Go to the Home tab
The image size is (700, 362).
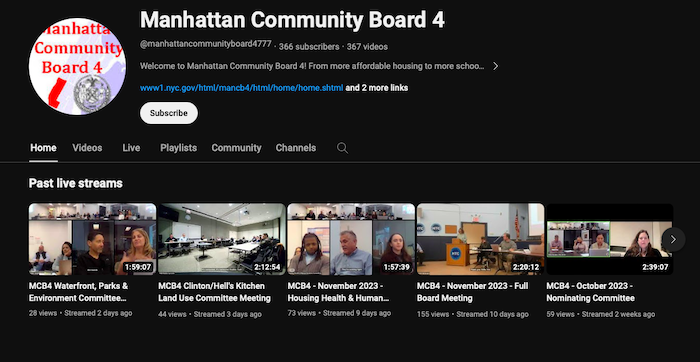[43, 148]
